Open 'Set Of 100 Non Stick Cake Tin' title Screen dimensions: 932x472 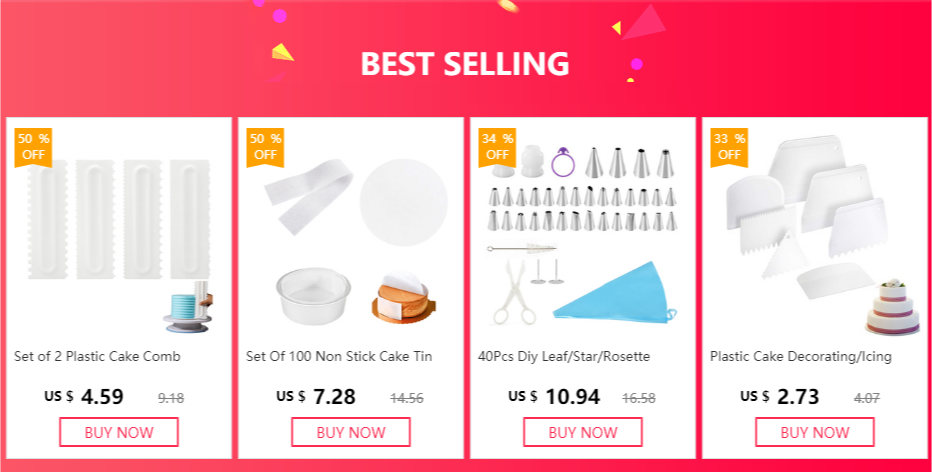[x=339, y=357]
